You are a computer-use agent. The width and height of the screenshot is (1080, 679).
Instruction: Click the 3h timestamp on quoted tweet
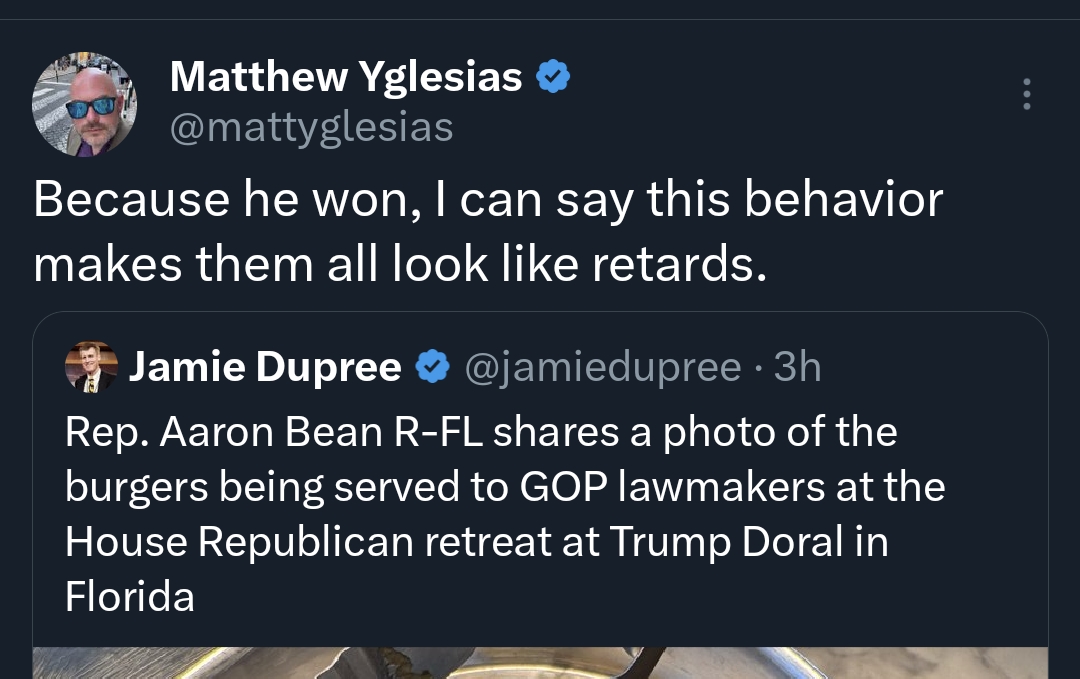pos(797,368)
